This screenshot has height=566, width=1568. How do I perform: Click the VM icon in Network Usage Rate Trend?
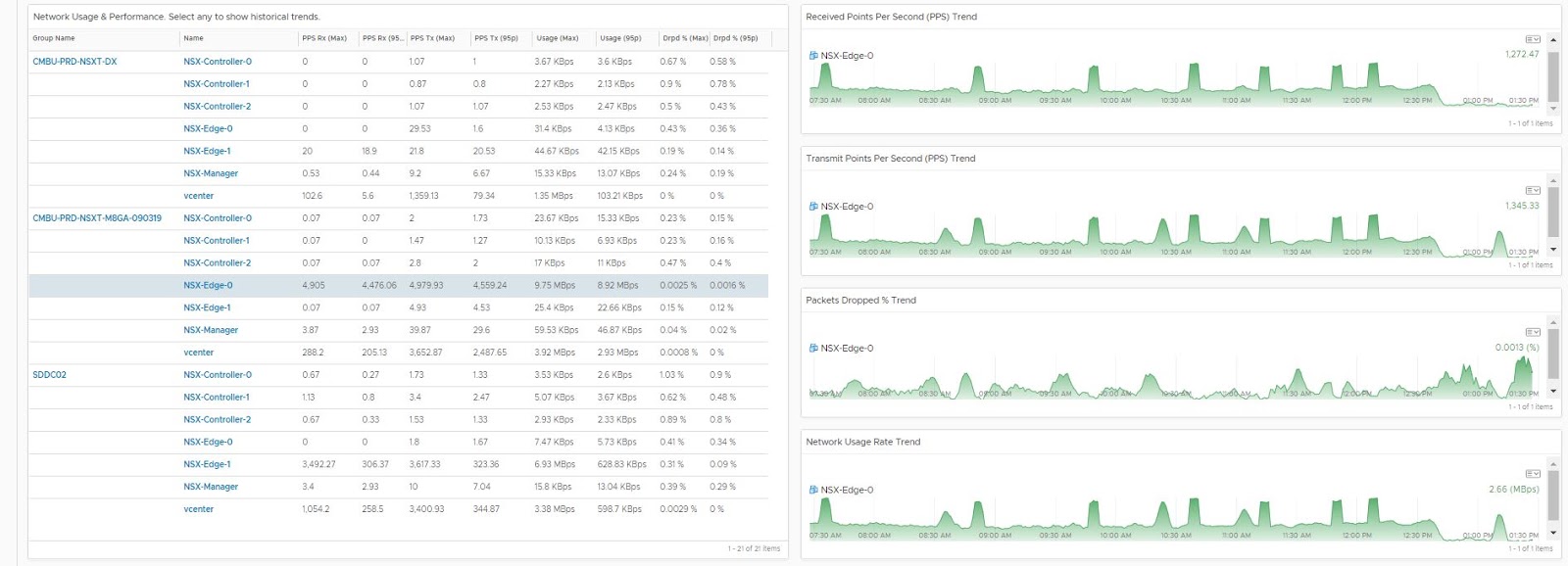[x=812, y=490]
